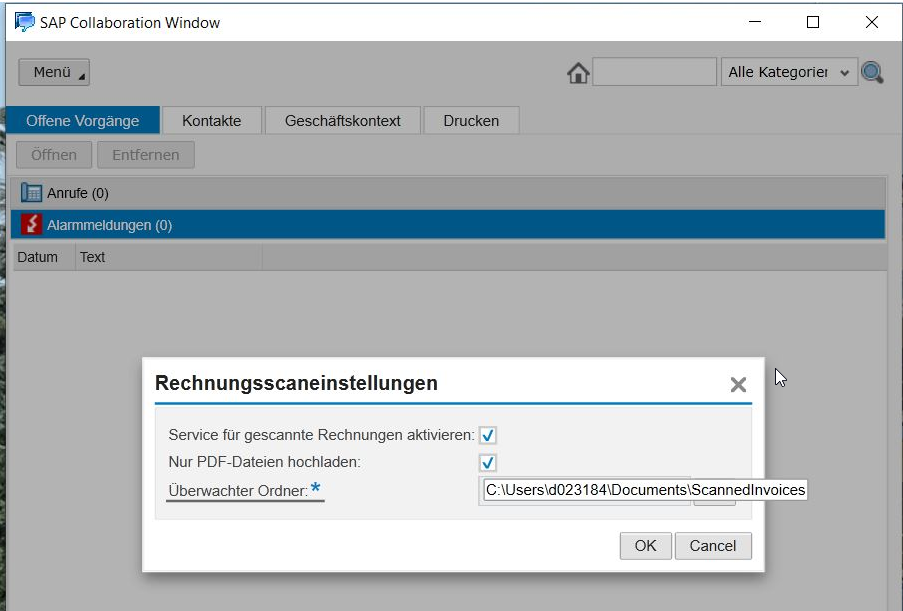This screenshot has width=903, height=611.
Task: Switch to the Offene Vorgänge tab
Action: [83, 120]
